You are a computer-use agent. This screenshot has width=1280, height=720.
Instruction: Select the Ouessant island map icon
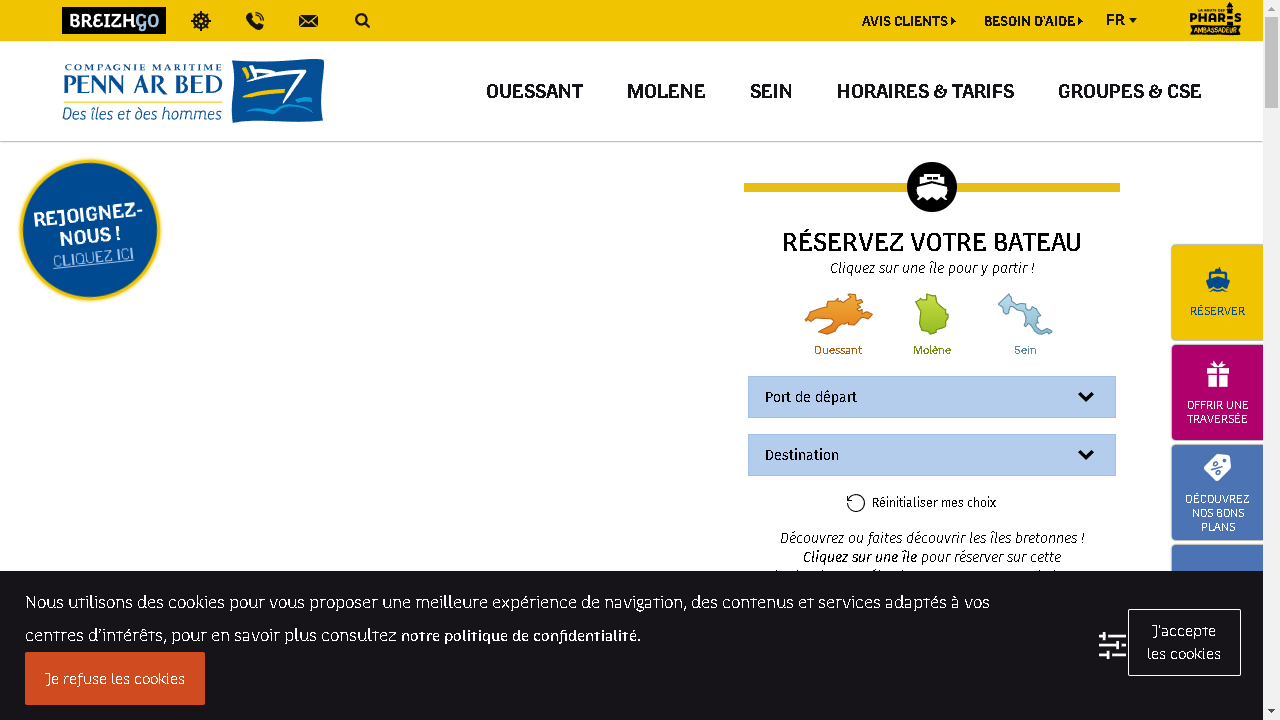click(839, 314)
